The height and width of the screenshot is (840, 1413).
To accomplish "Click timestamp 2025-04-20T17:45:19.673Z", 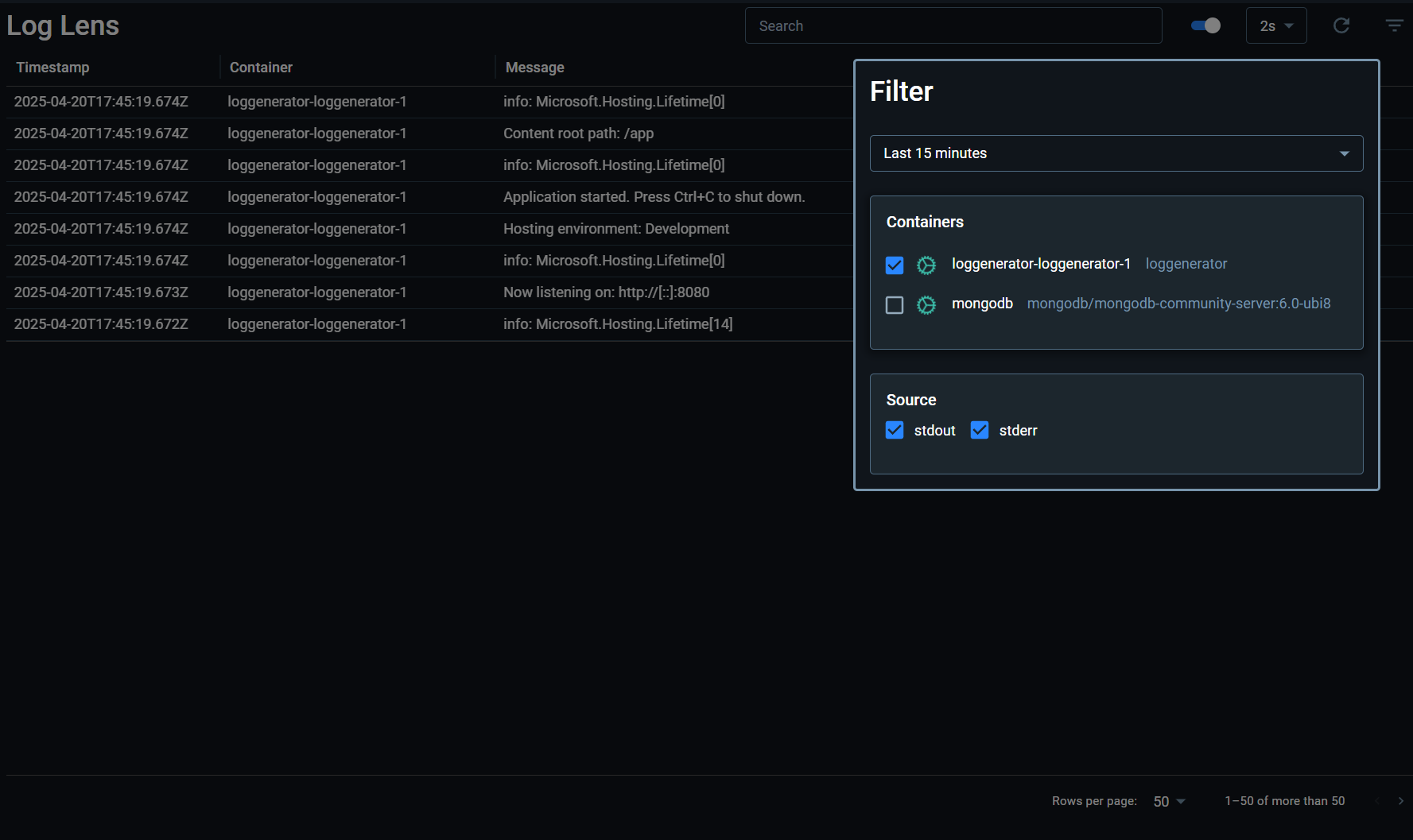I will coord(101,292).
